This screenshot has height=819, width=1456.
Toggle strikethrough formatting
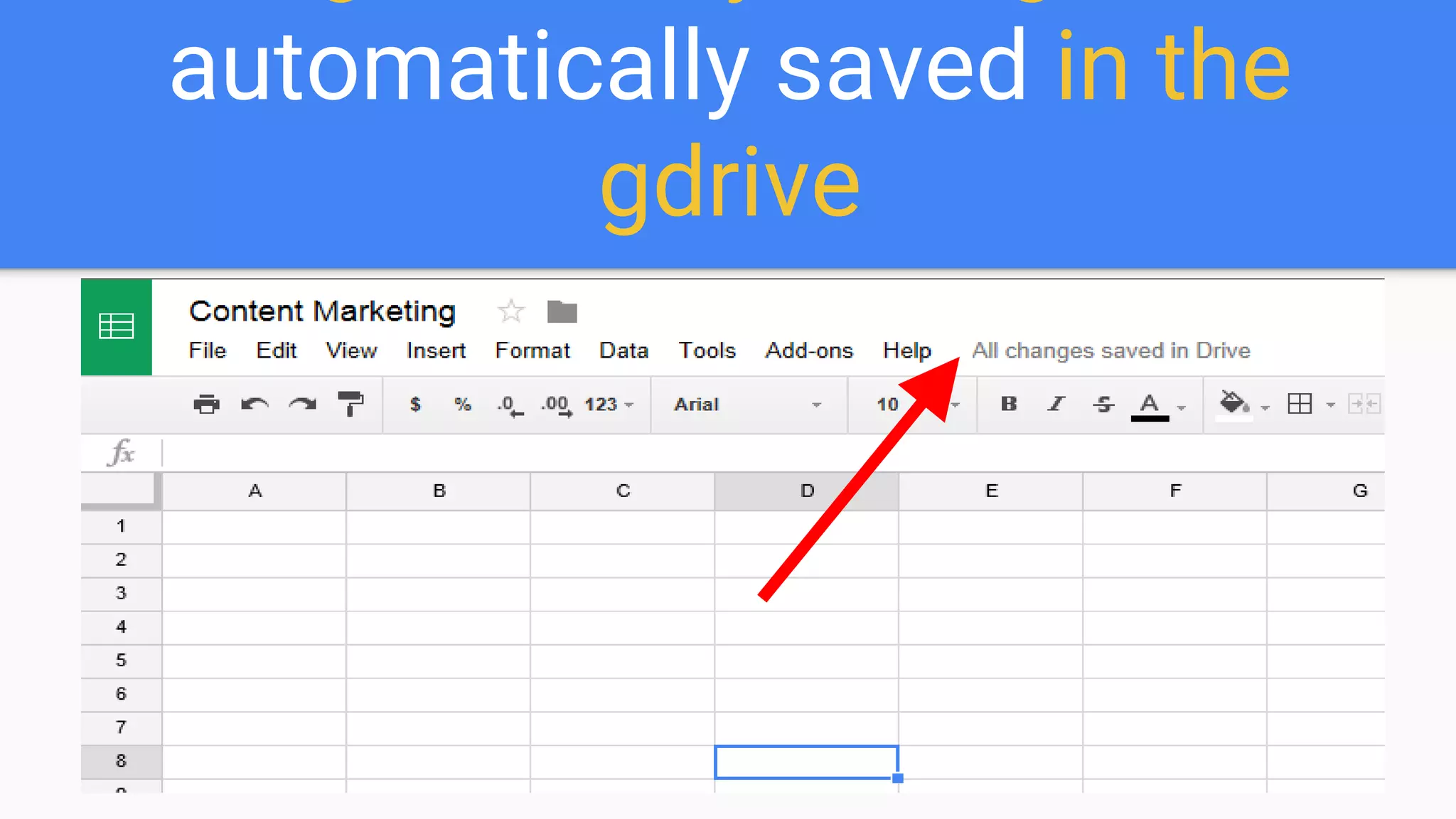[1103, 405]
